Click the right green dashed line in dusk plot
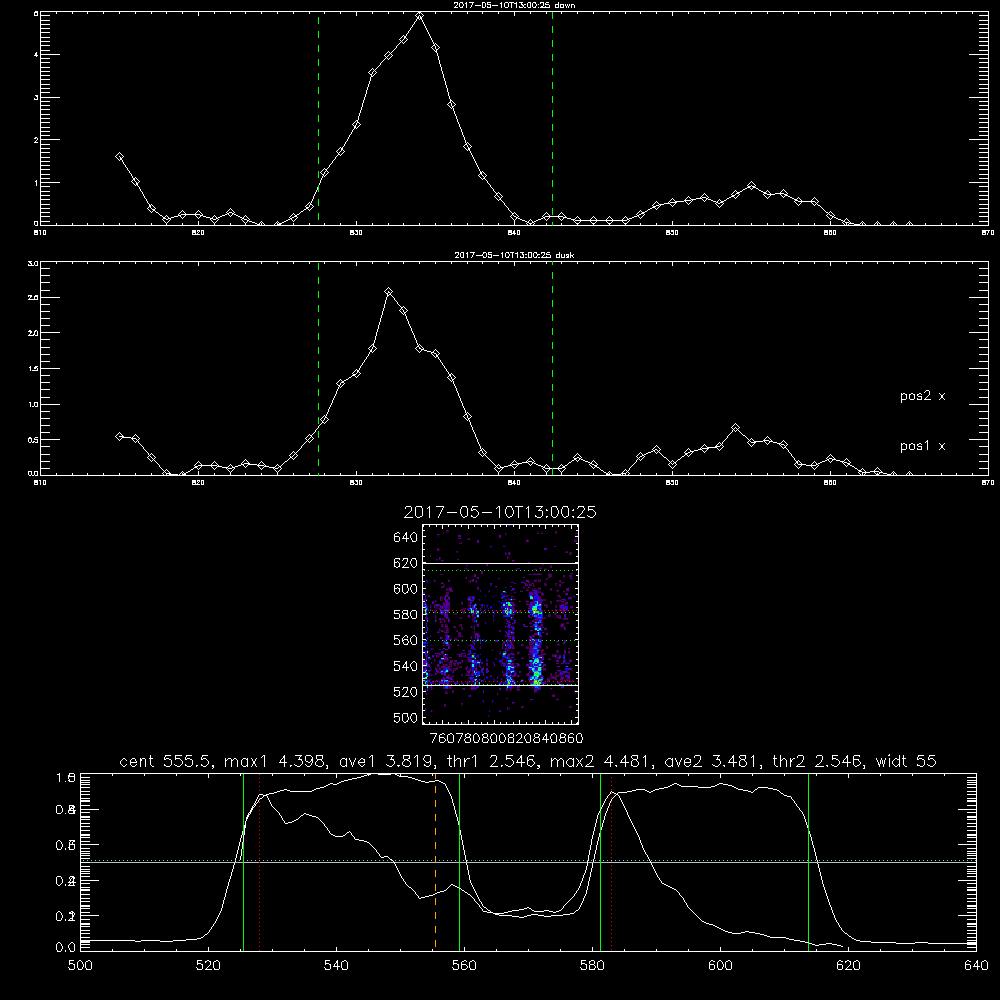 click(x=552, y=368)
